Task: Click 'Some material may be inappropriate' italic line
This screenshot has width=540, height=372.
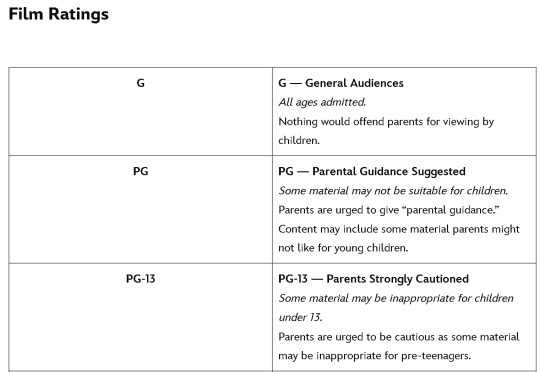Action: point(396,298)
